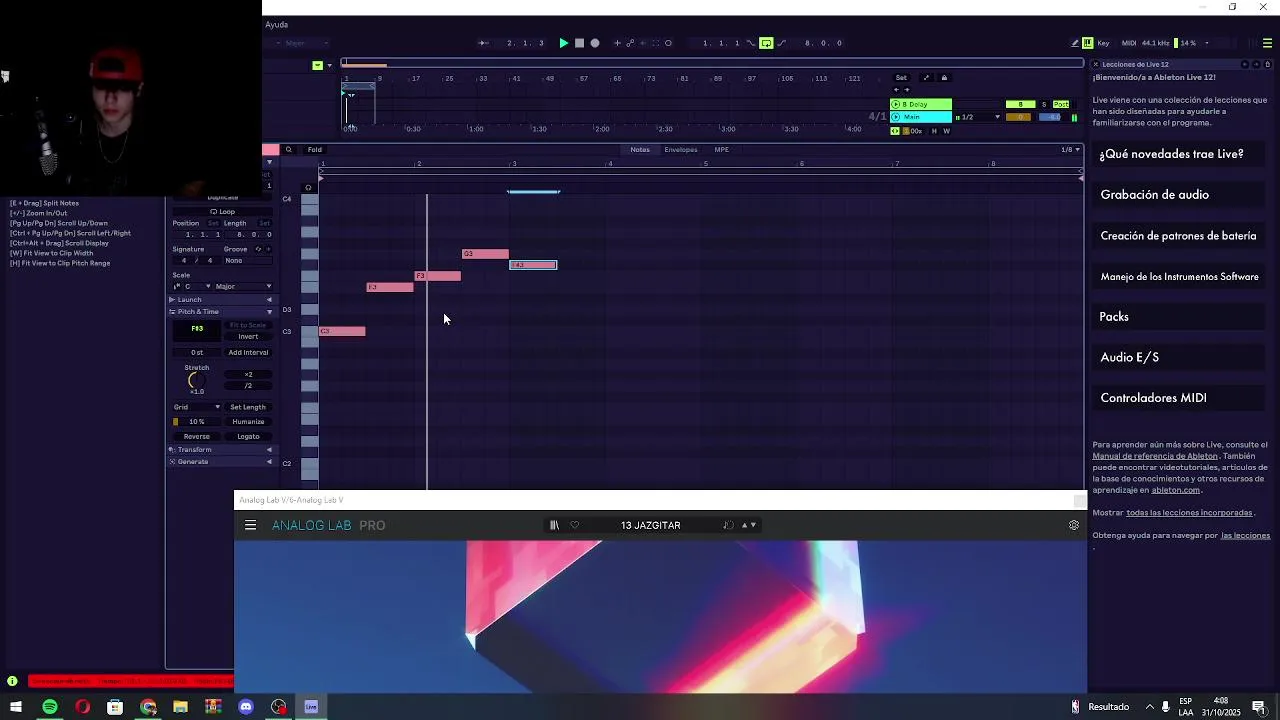Toggle the arrangement Loop switch in transport

766,43
